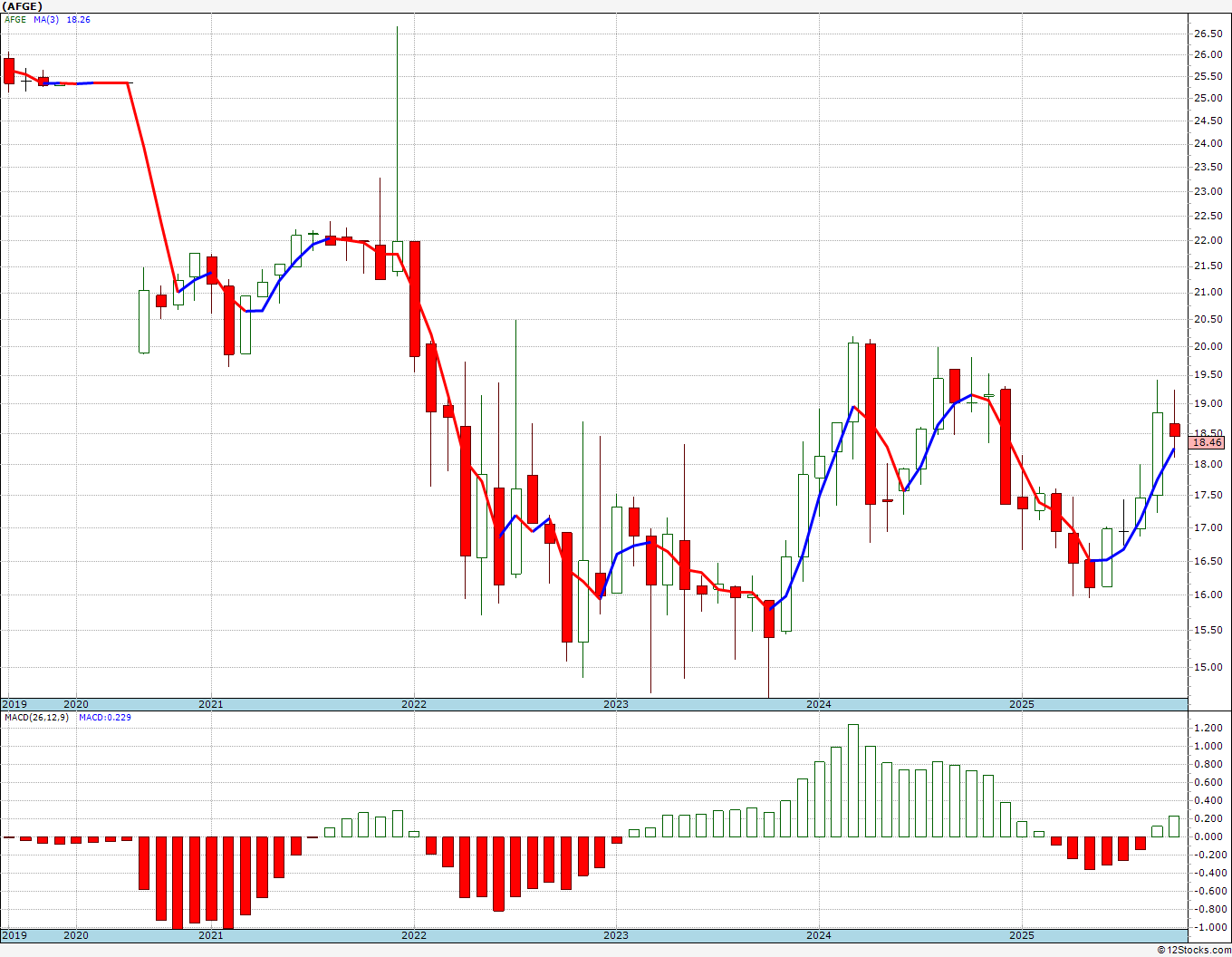This screenshot has width=1232, height=957.
Task: Click the 0.800 MACD axis label
Action: [1208, 764]
